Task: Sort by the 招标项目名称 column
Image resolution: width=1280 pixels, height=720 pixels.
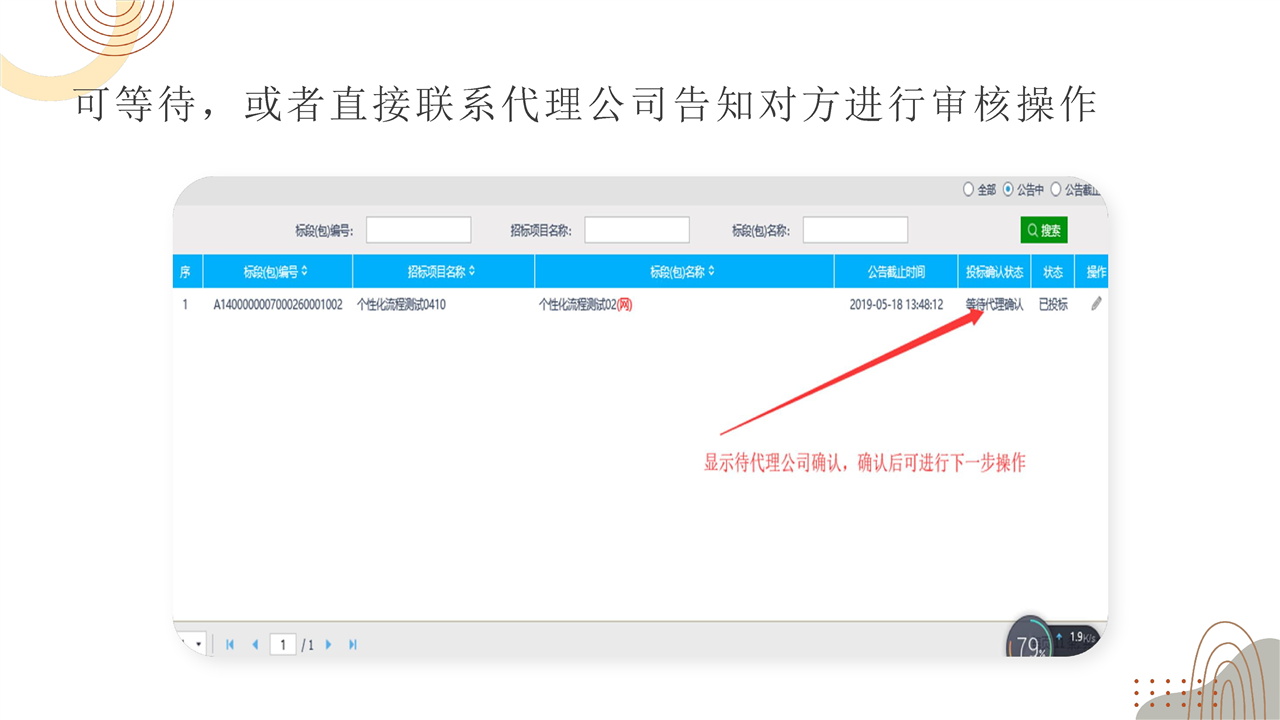Action: coord(442,272)
